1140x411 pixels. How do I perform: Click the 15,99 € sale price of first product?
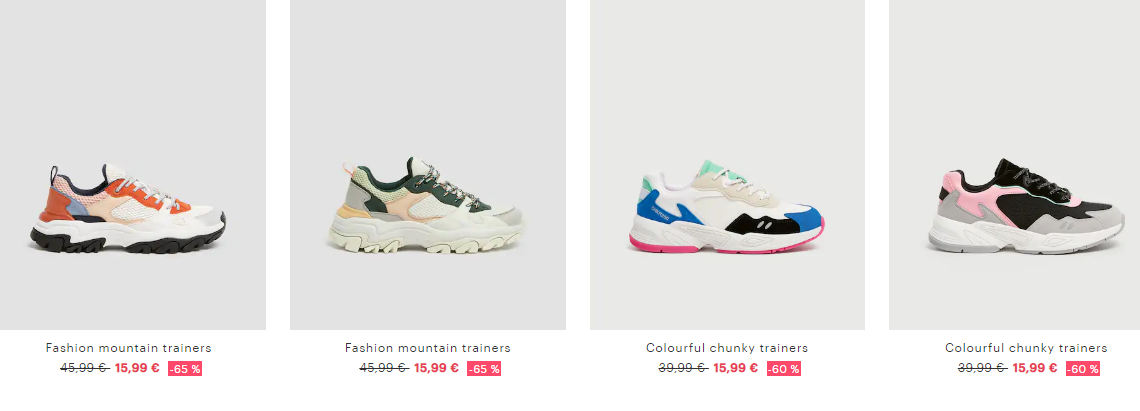click(137, 368)
